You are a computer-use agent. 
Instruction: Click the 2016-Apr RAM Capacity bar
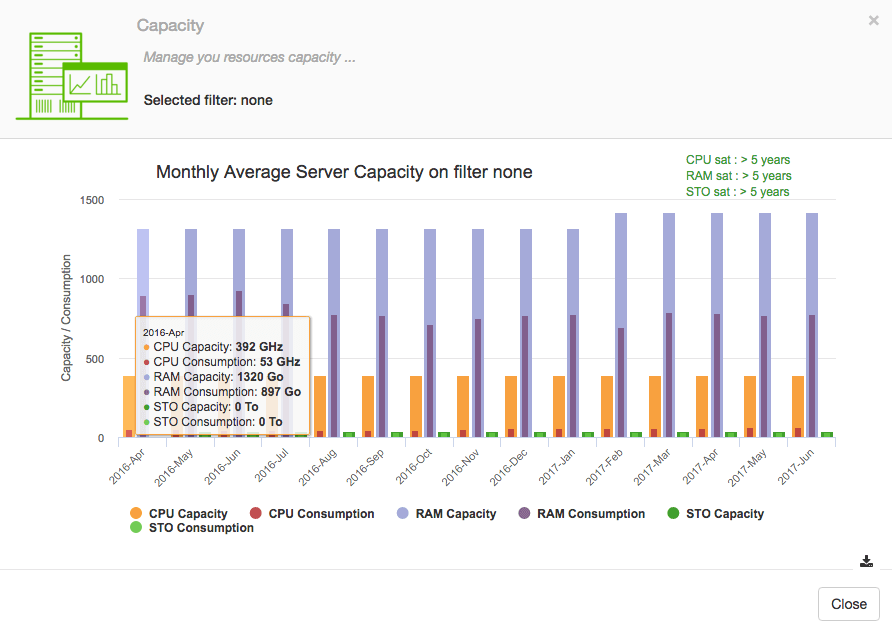tap(143, 262)
